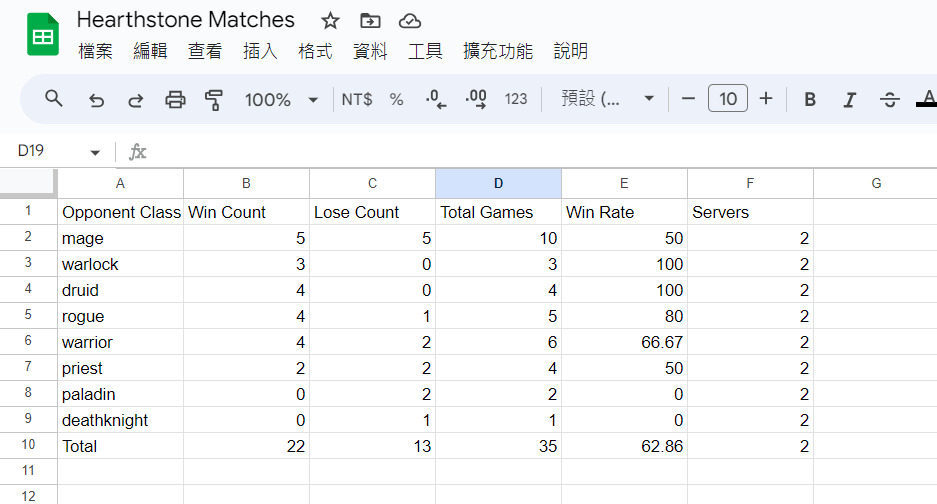The image size is (937, 504).
Task: Select column B header
Action: click(x=246, y=184)
